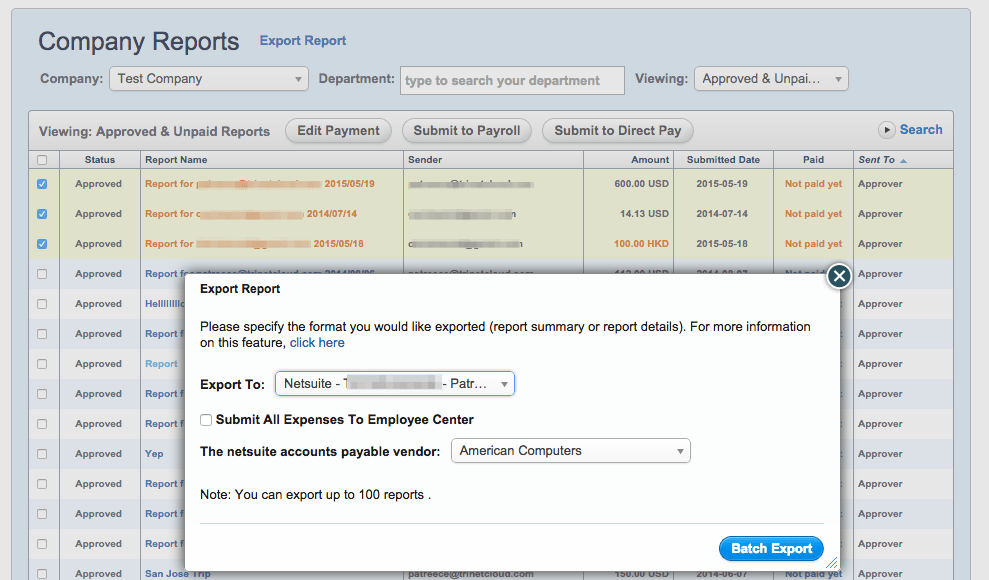Close the Export Report dialog
The image size is (989, 580).
click(839, 276)
